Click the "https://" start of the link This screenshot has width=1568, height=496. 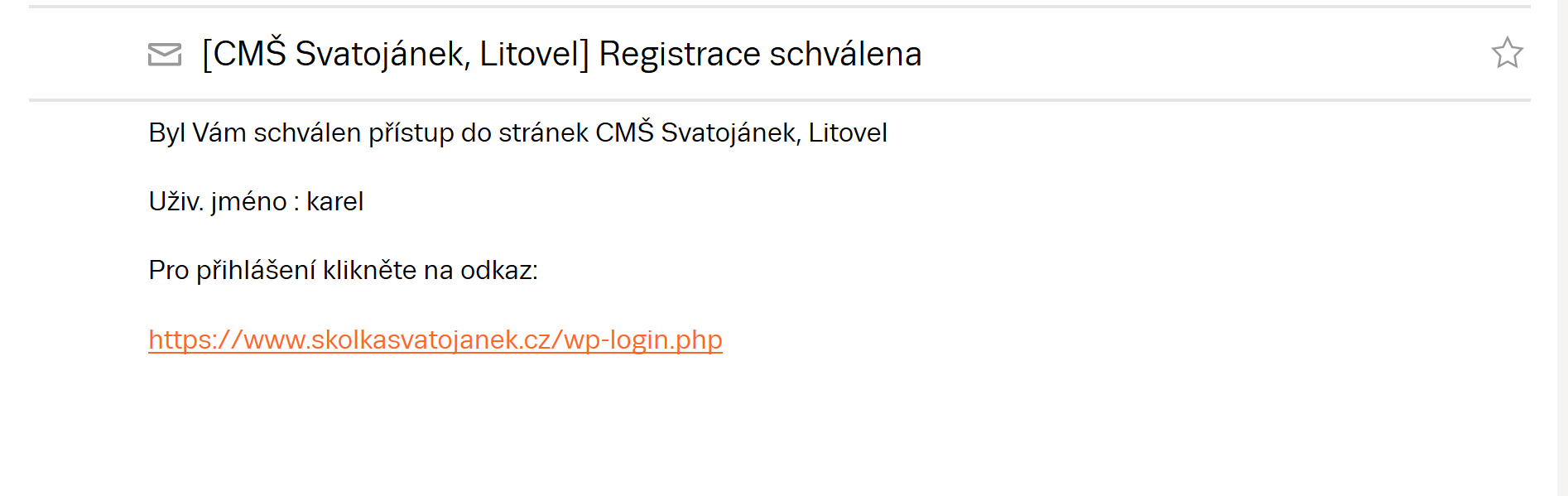coord(195,339)
